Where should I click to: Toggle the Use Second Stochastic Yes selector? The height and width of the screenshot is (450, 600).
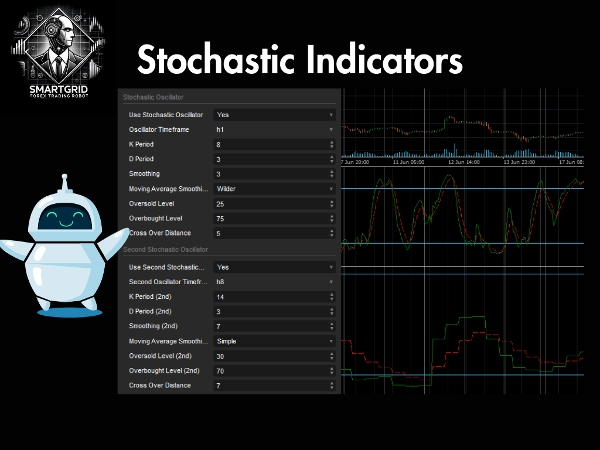click(275, 267)
